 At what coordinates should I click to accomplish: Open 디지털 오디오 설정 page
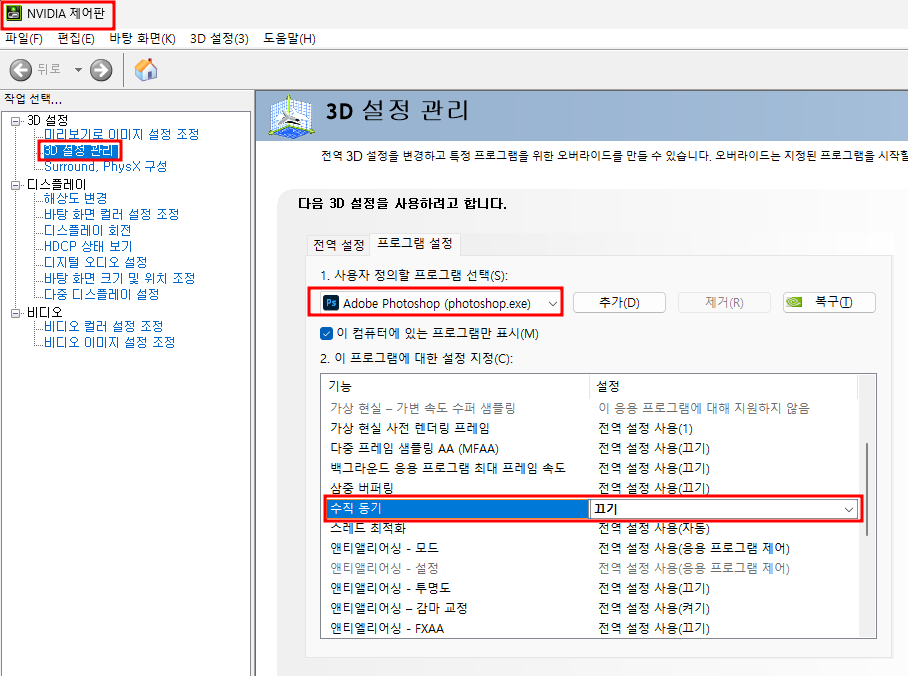tap(96, 262)
